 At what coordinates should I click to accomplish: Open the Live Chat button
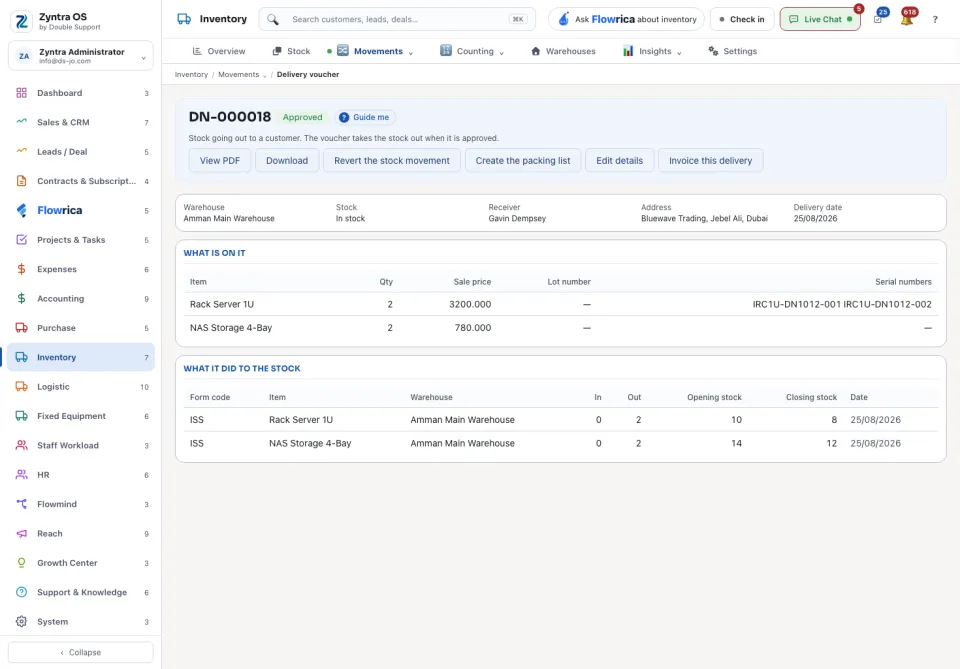pos(820,20)
